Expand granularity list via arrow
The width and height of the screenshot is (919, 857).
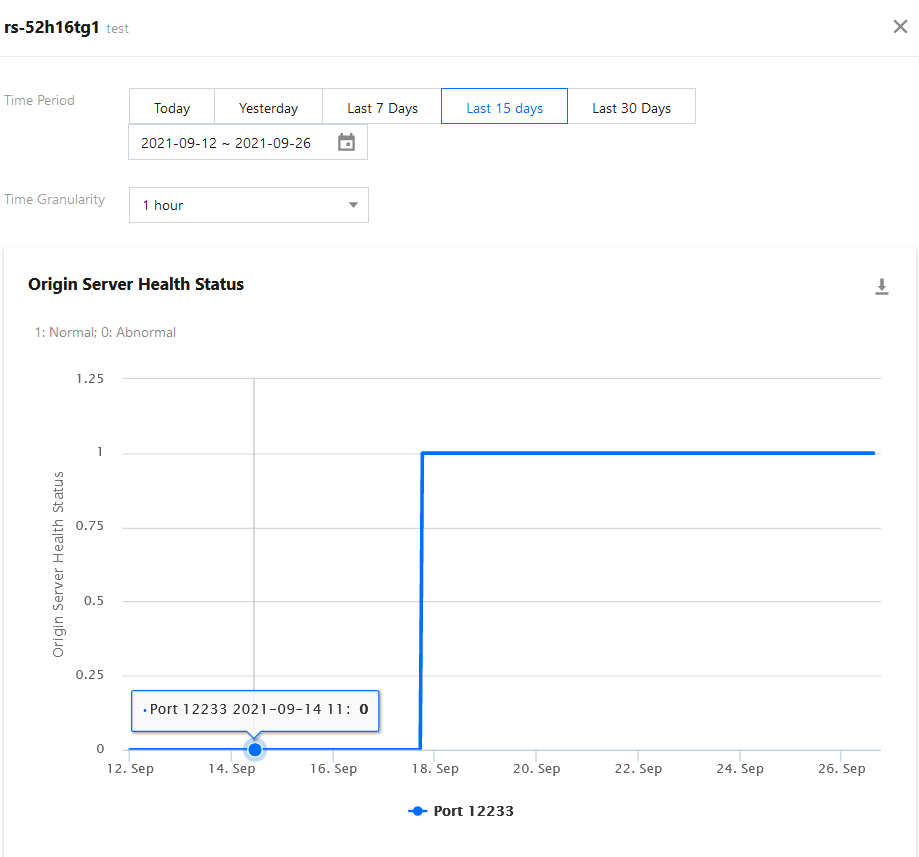pos(353,205)
